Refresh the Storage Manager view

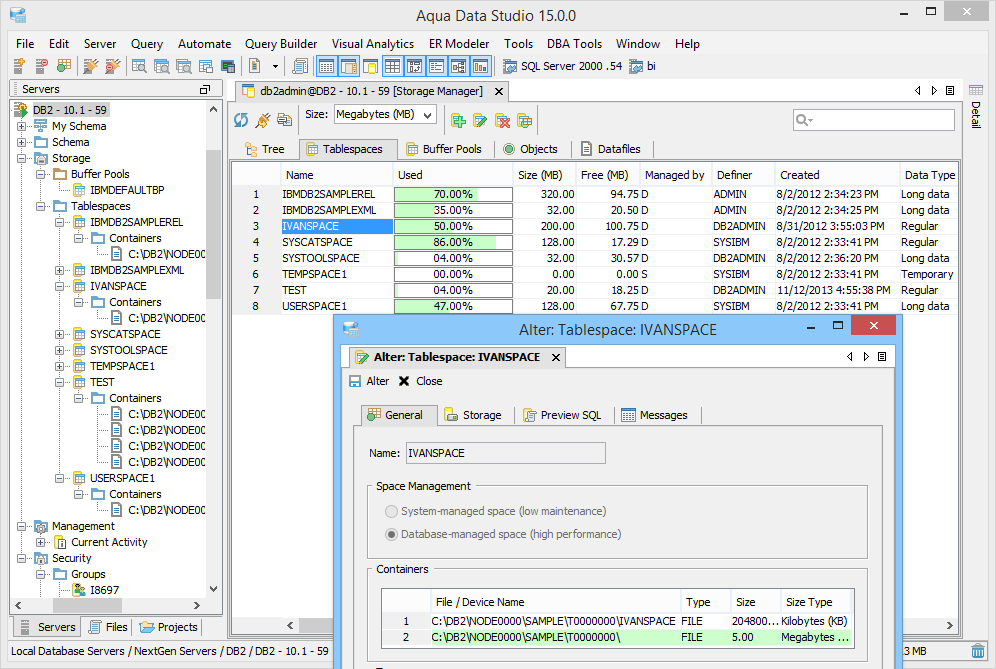pyautogui.click(x=241, y=119)
